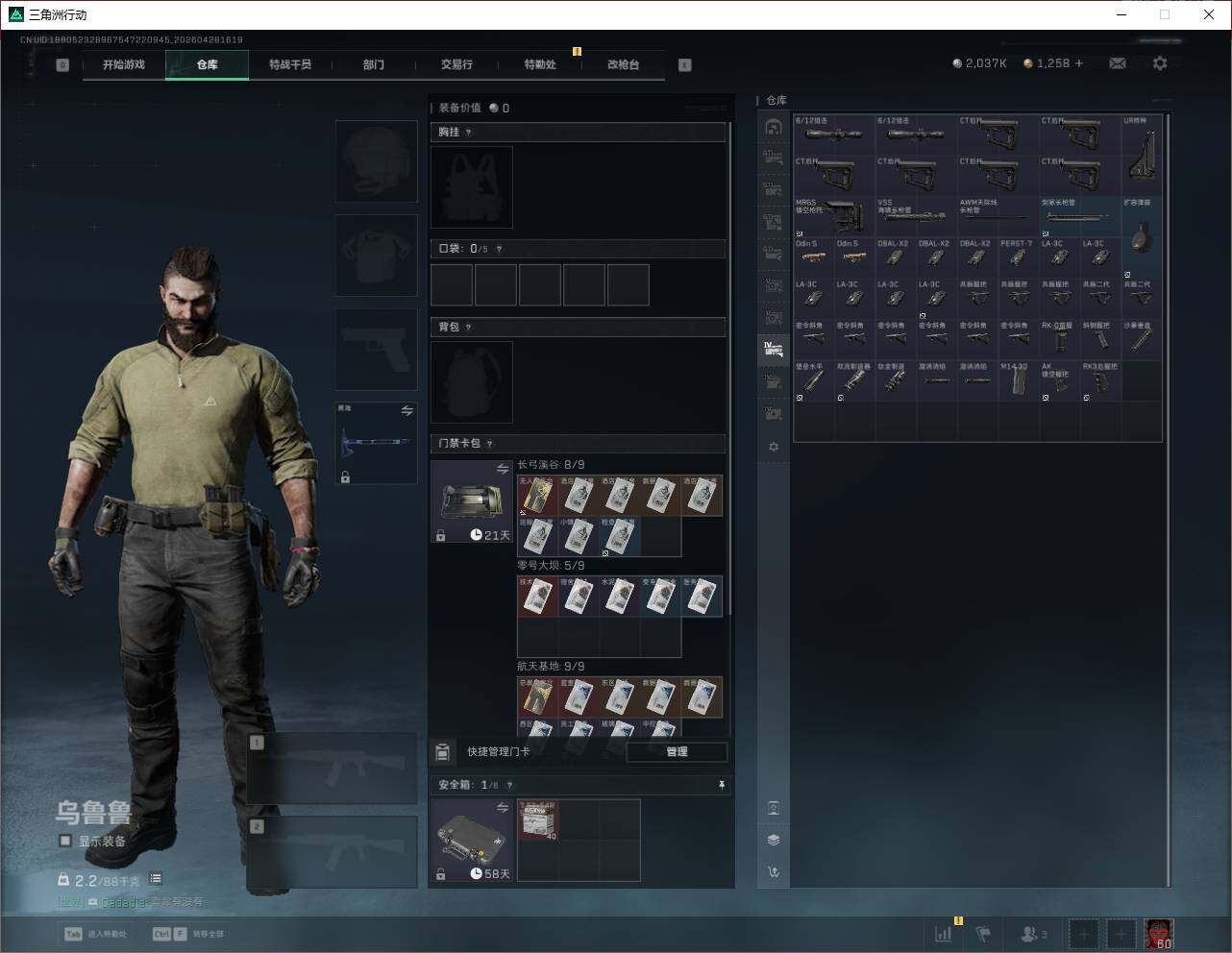Click the player avatar in bottom bar
The height and width of the screenshot is (953, 1232).
click(1159, 933)
